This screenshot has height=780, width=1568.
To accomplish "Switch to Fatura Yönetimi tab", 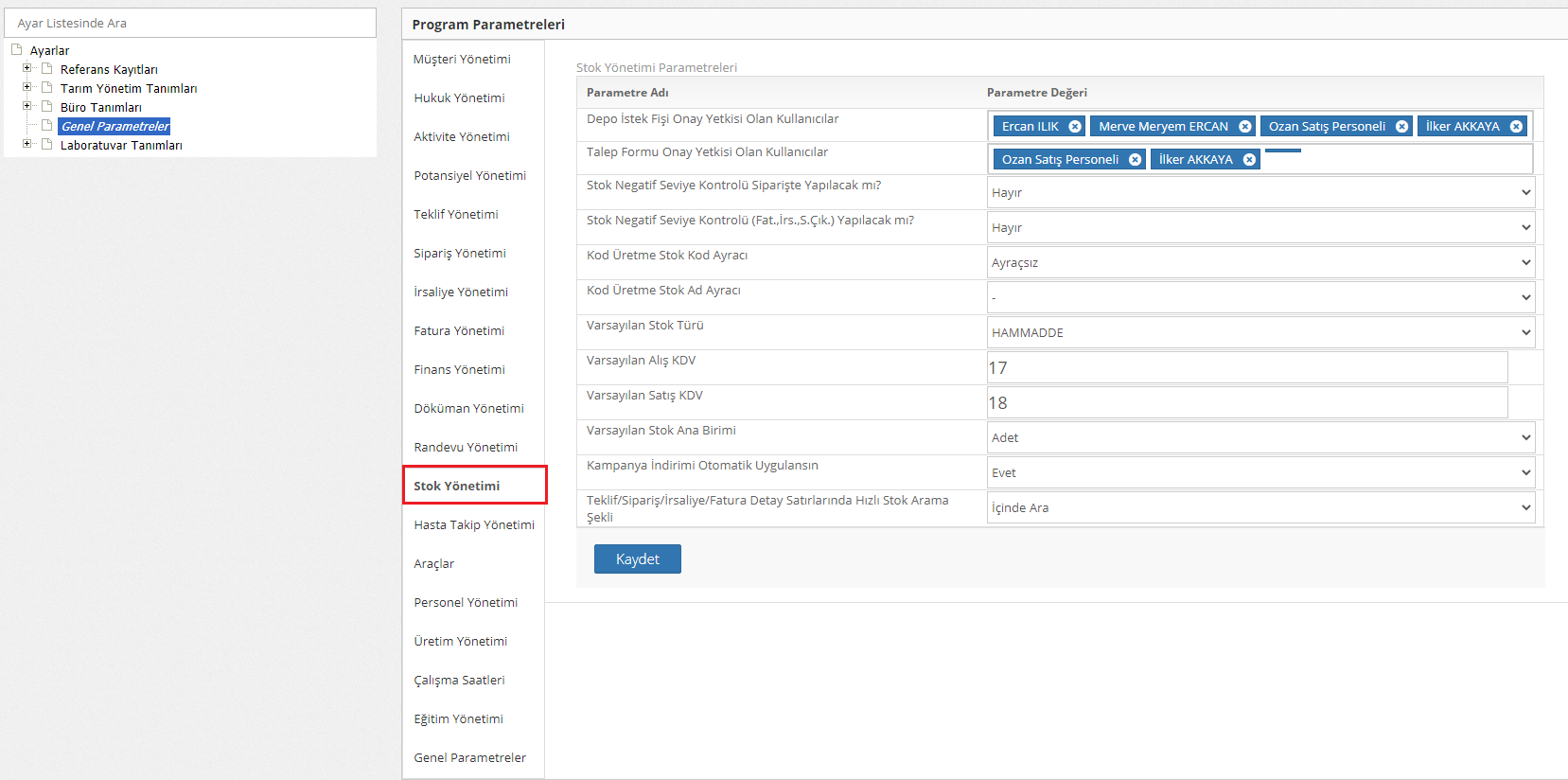I will click(x=459, y=330).
